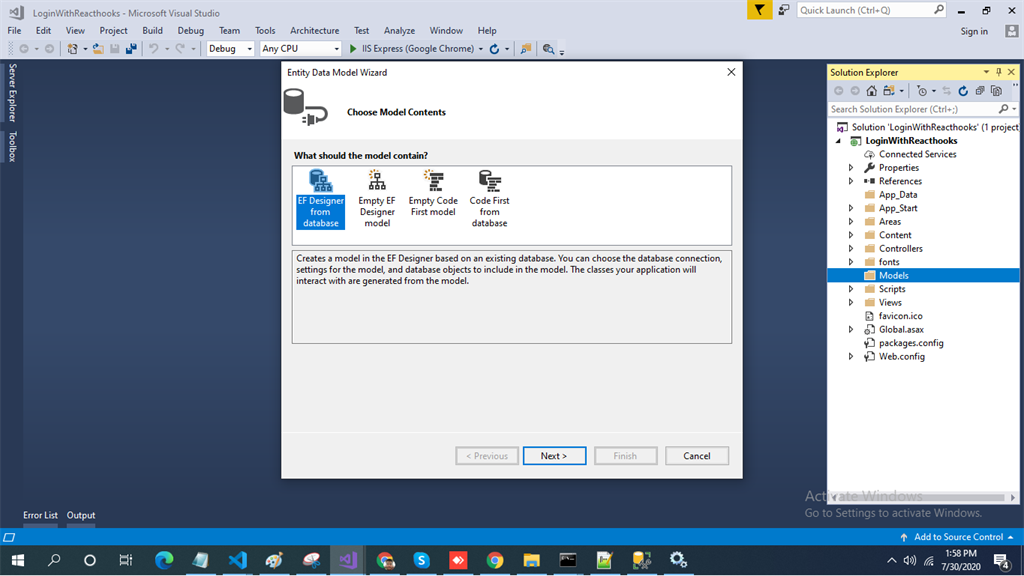Viewport: 1024px width, 576px height.
Task: Open Skype from the taskbar
Action: coord(421,560)
